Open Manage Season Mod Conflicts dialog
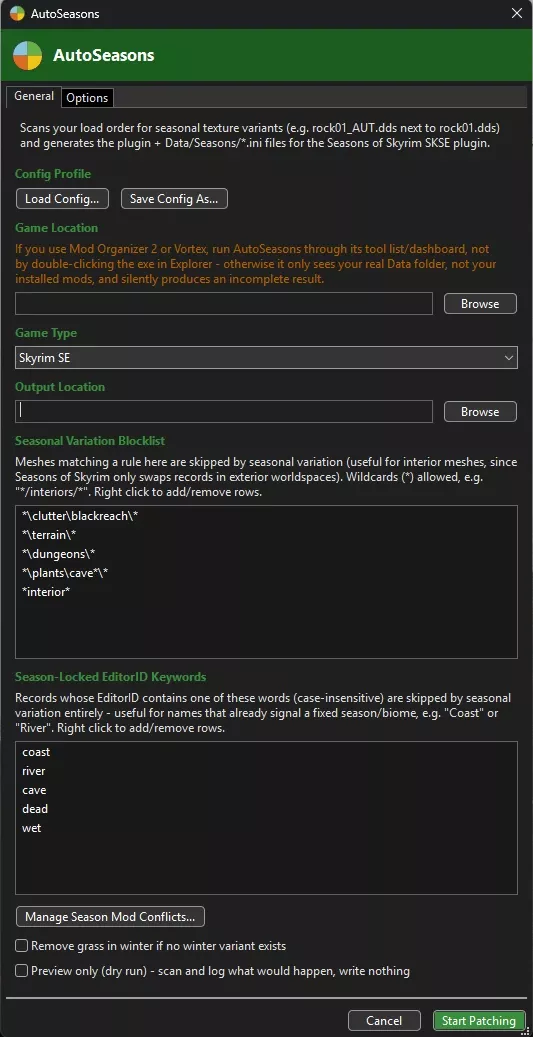 point(110,917)
